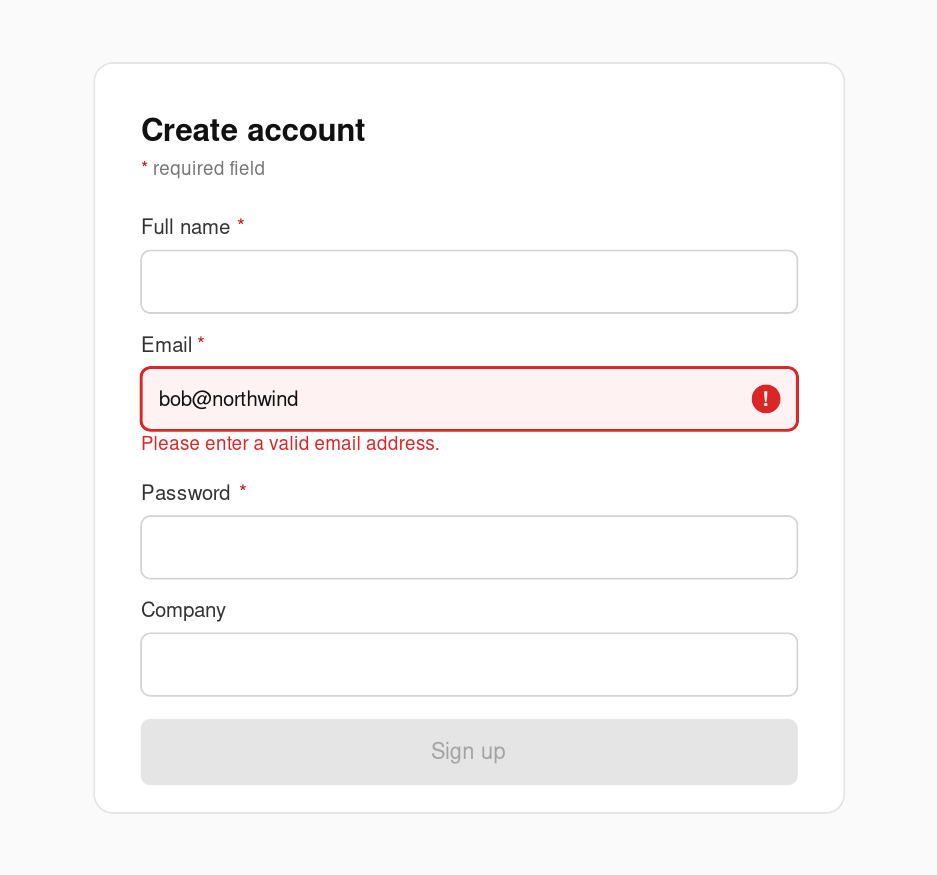Click the 'required field' legend text
937x875 pixels.
(208, 169)
